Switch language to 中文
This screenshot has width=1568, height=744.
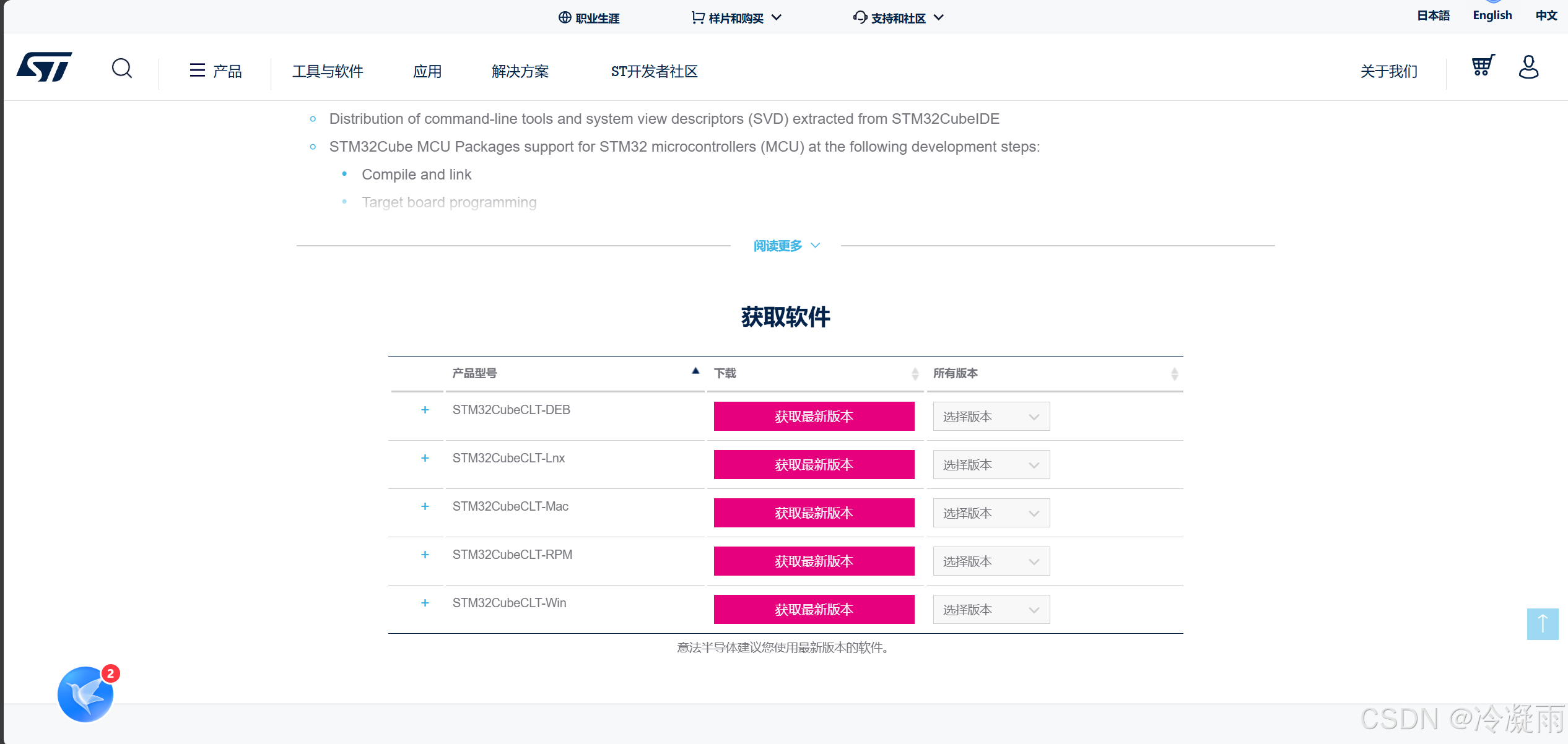(x=1546, y=15)
